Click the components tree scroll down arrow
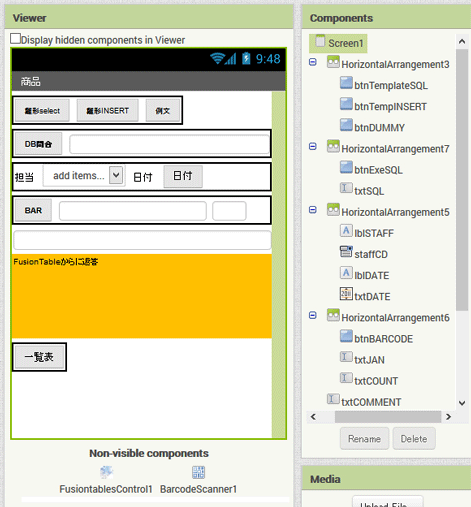Viewport: 471px width, 507px height. tap(462, 403)
